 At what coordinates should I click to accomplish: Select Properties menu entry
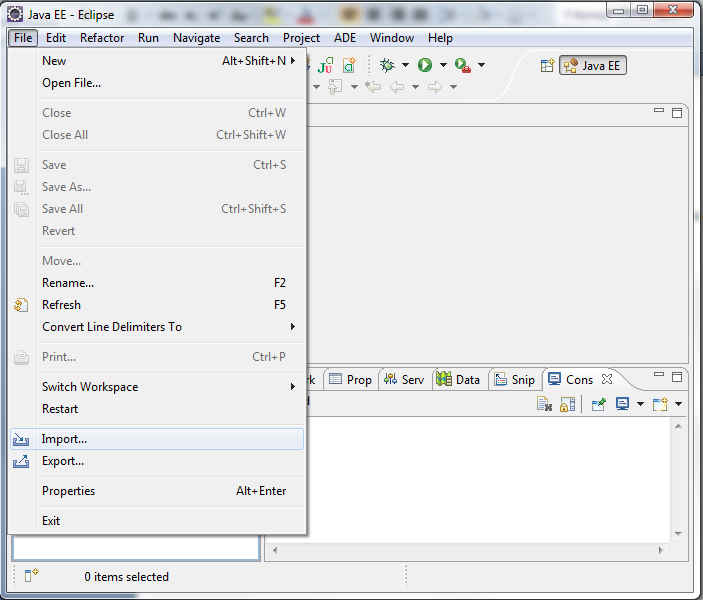(157, 491)
